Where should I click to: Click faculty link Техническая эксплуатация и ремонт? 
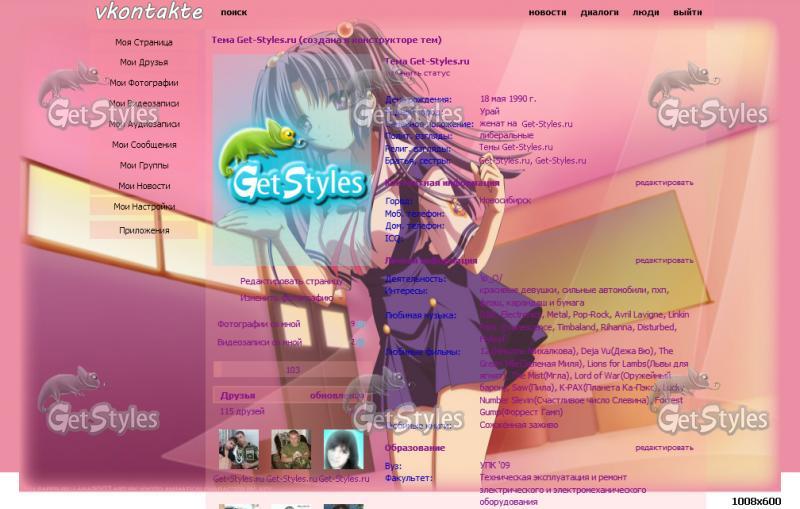coord(553,477)
